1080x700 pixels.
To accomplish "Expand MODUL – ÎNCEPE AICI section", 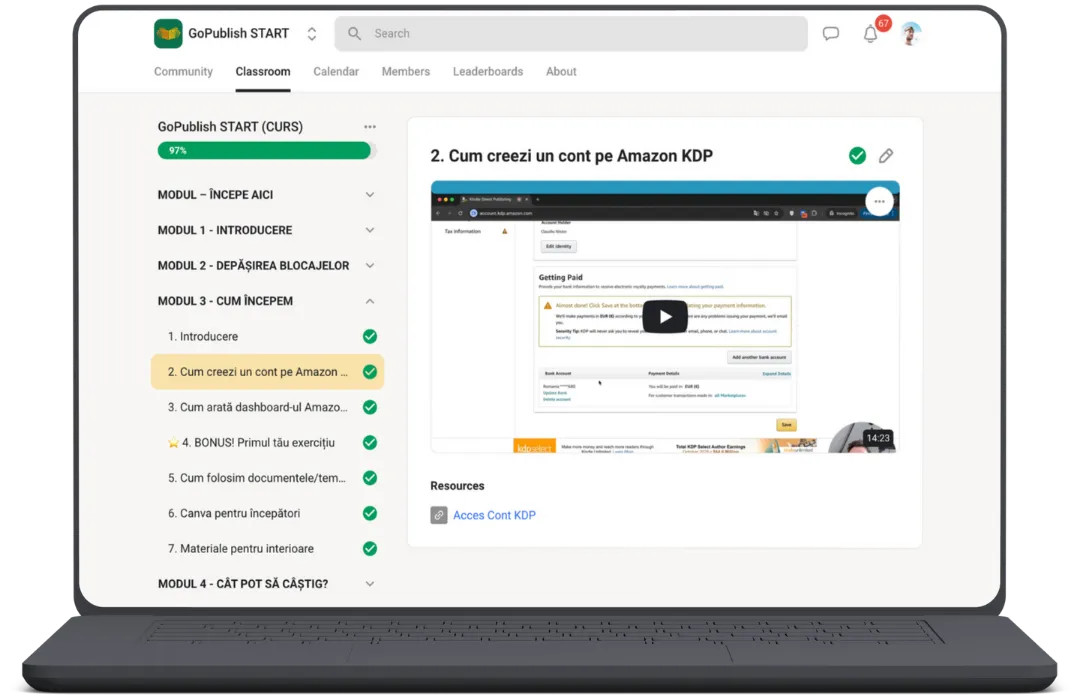I will (x=267, y=195).
